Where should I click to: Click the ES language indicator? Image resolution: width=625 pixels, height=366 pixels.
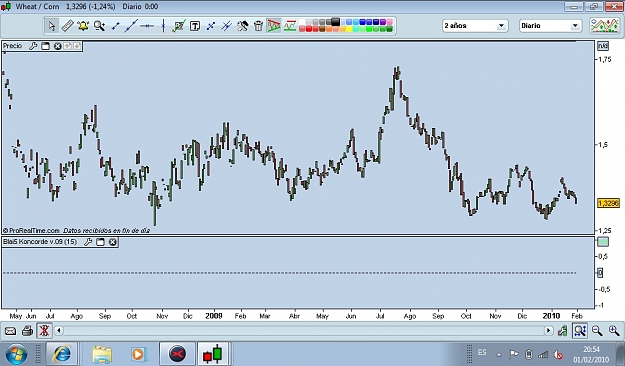click(482, 352)
